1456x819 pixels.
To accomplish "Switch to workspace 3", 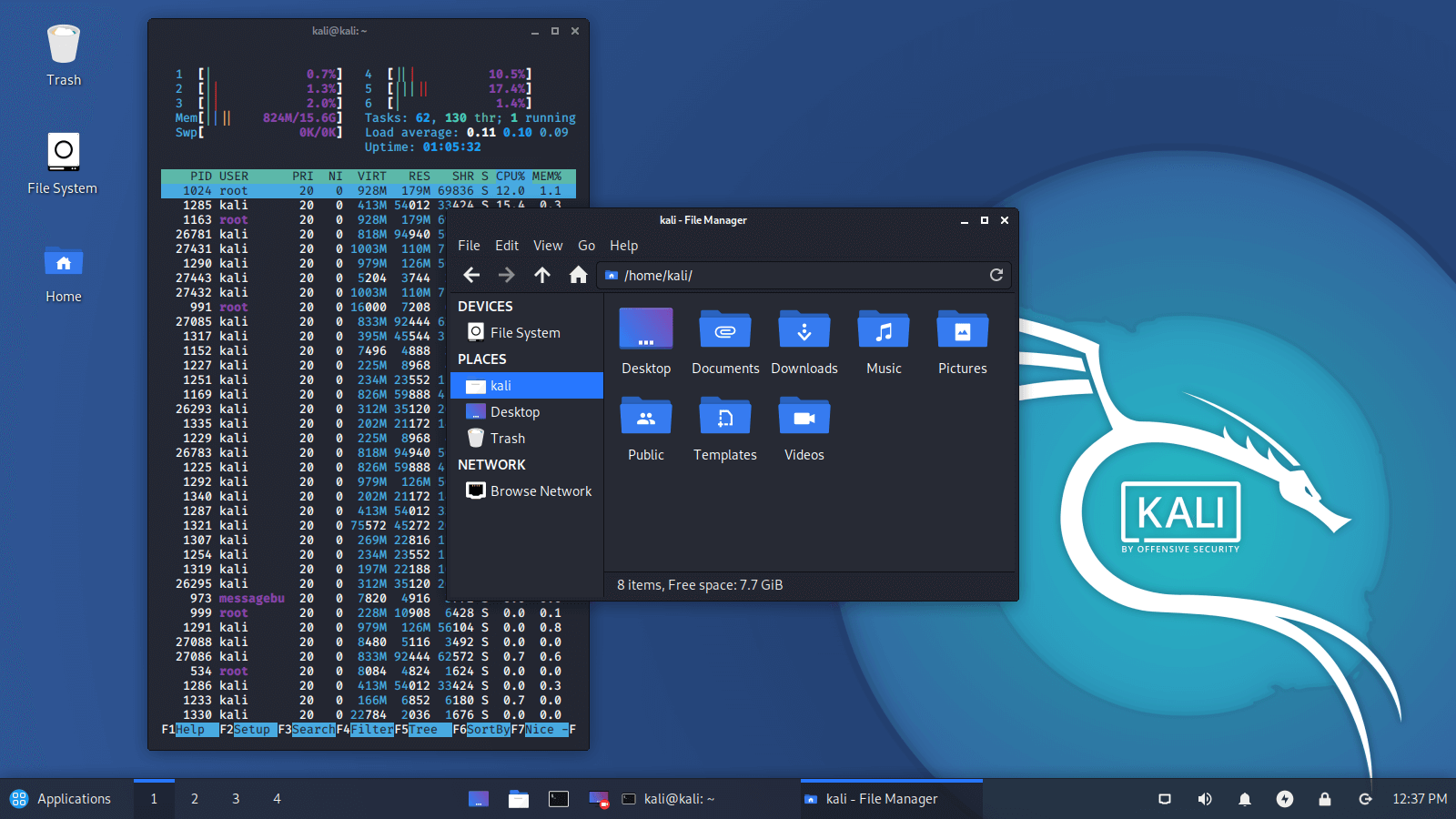I will (x=235, y=798).
